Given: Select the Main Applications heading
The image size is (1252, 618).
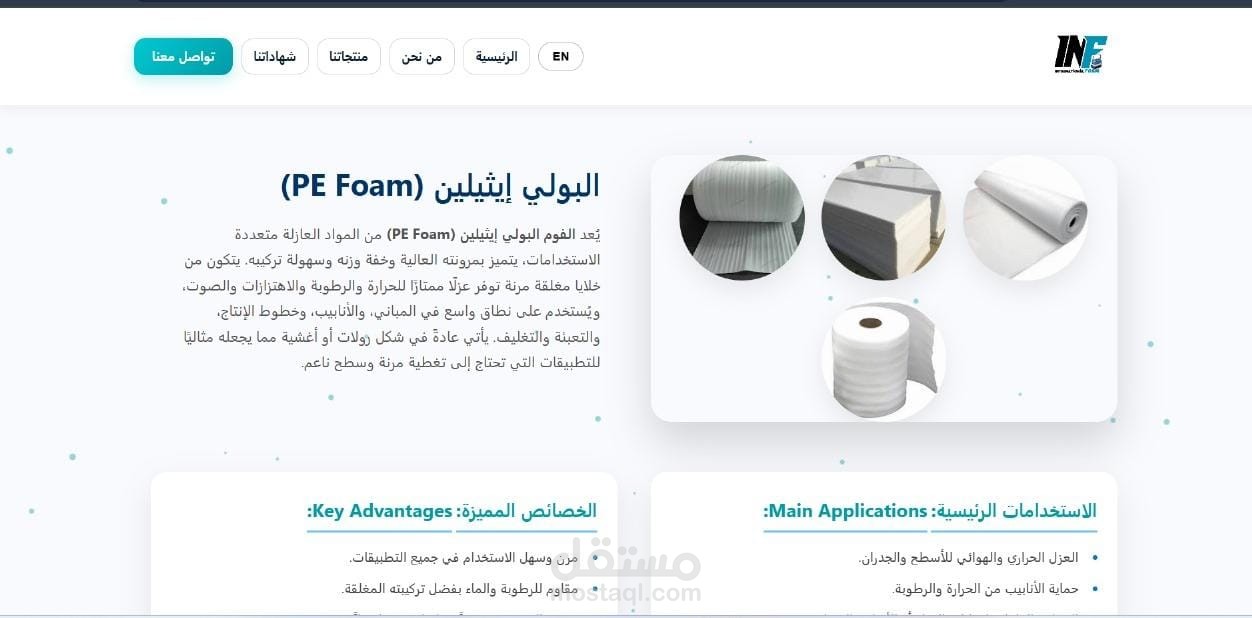Looking at the screenshot, I should pos(846,511).
